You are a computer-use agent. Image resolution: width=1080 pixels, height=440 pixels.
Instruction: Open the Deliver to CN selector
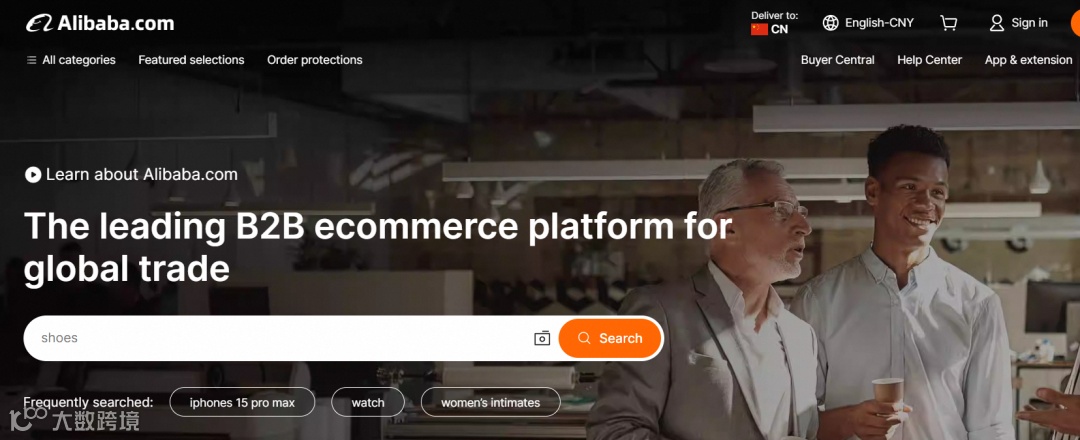774,23
